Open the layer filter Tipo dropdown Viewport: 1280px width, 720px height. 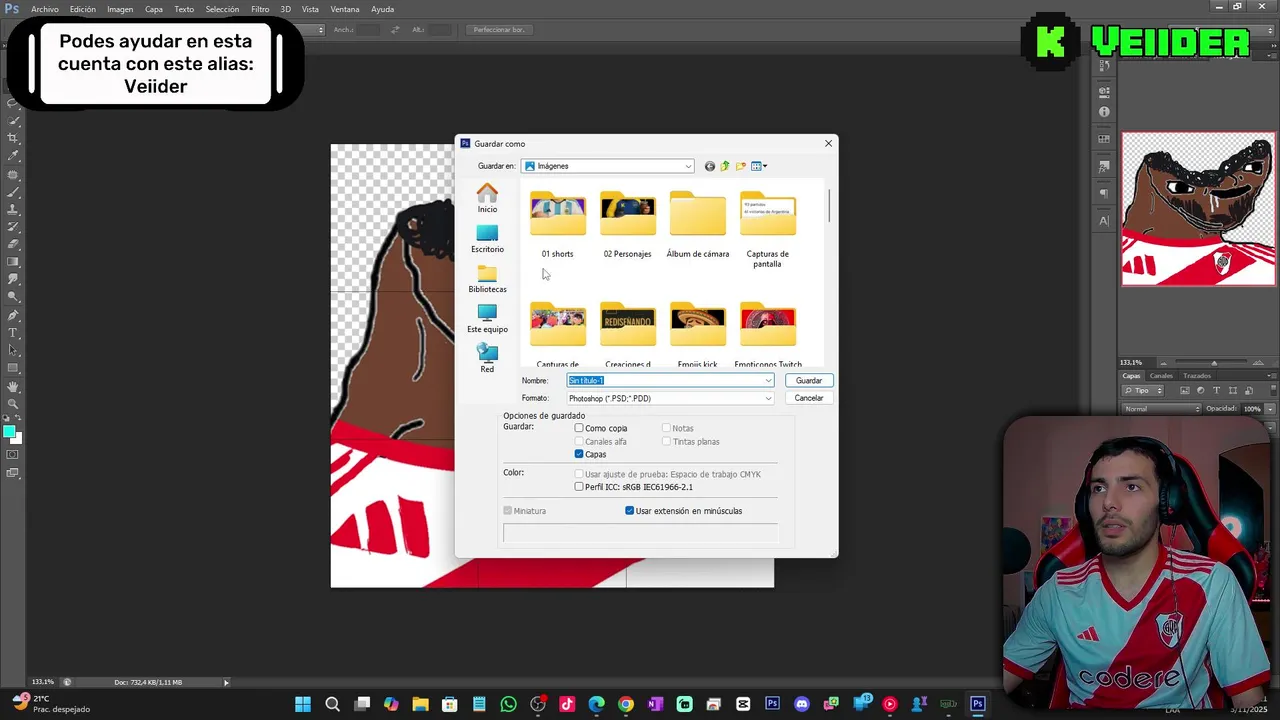(1143, 391)
